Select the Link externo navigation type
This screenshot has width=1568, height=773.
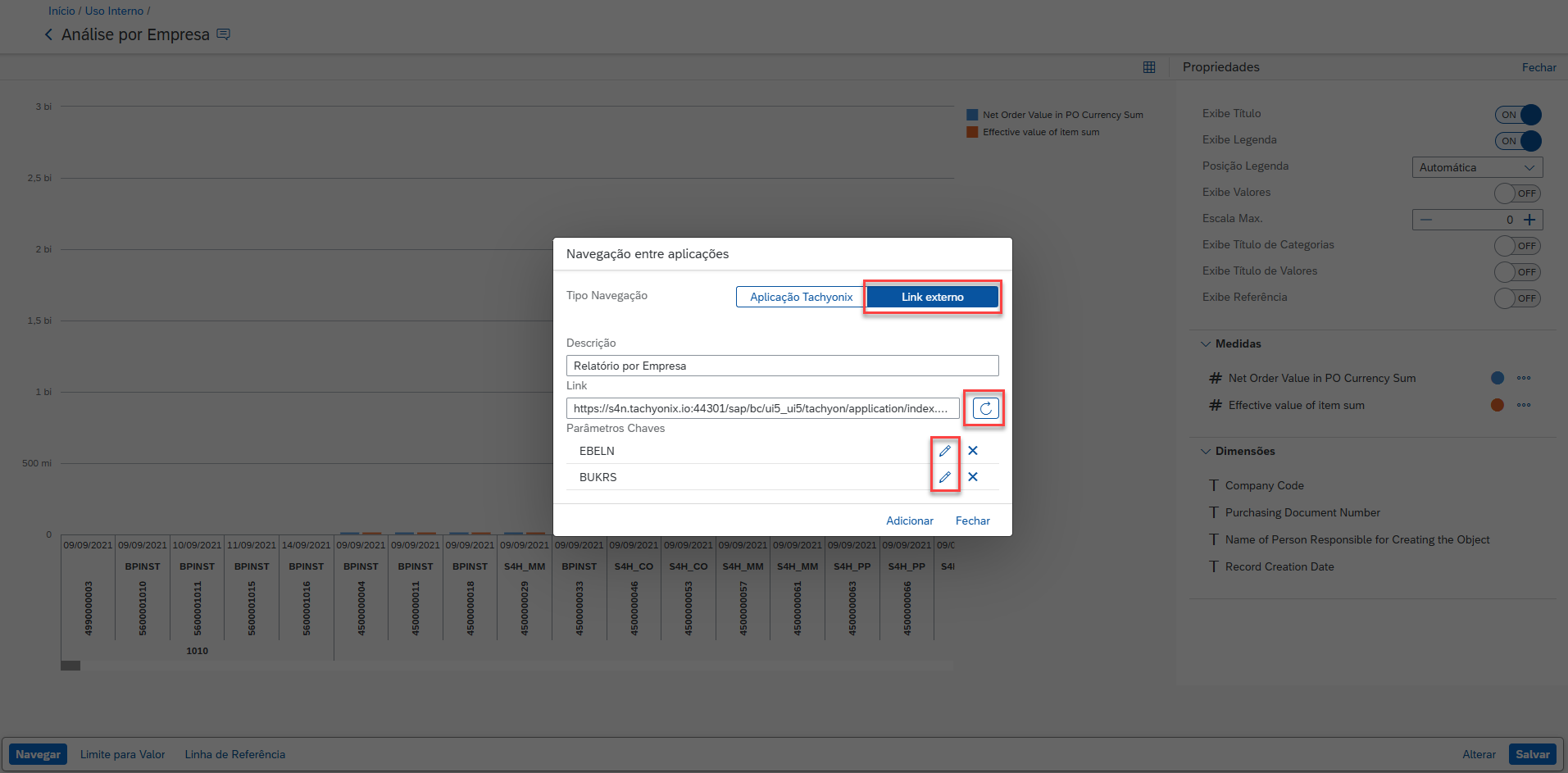932,297
